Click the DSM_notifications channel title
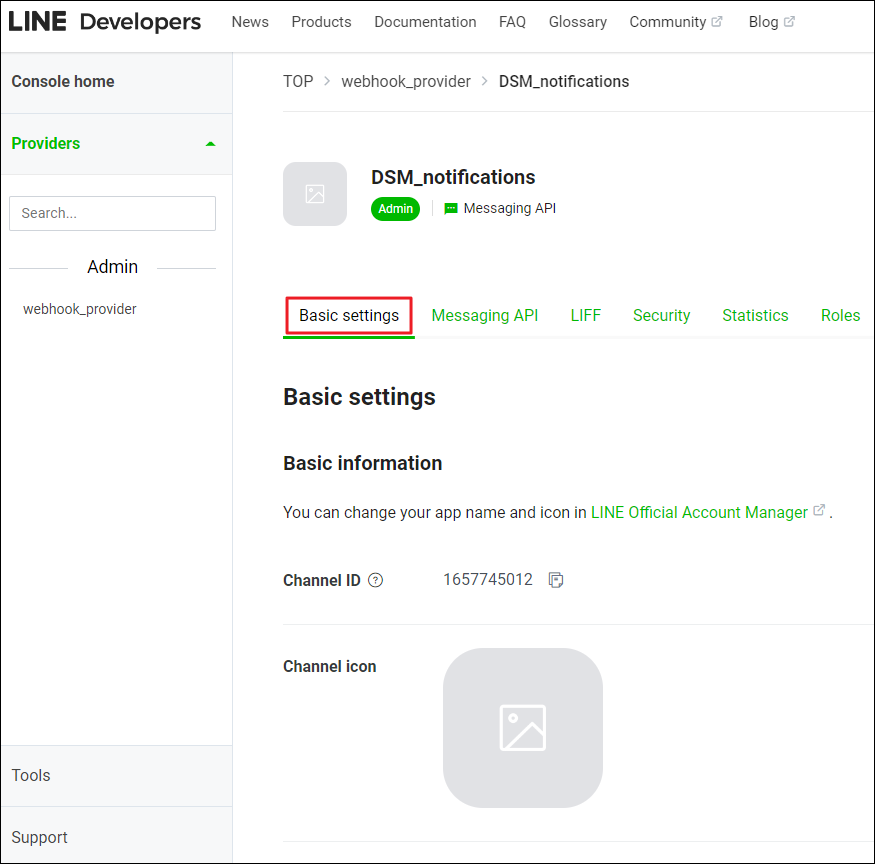 (453, 177)
